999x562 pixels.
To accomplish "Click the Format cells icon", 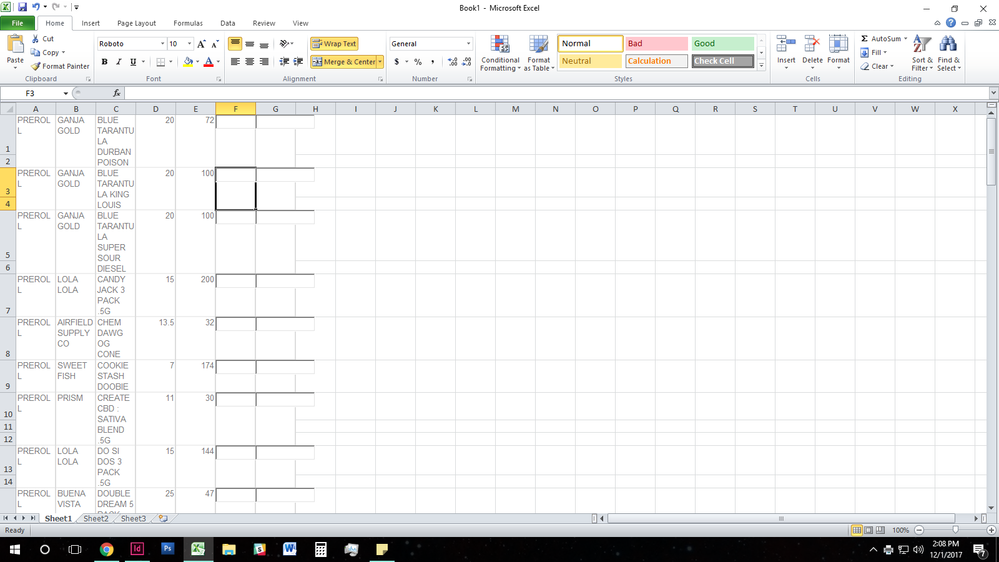I will pos(838,45).
